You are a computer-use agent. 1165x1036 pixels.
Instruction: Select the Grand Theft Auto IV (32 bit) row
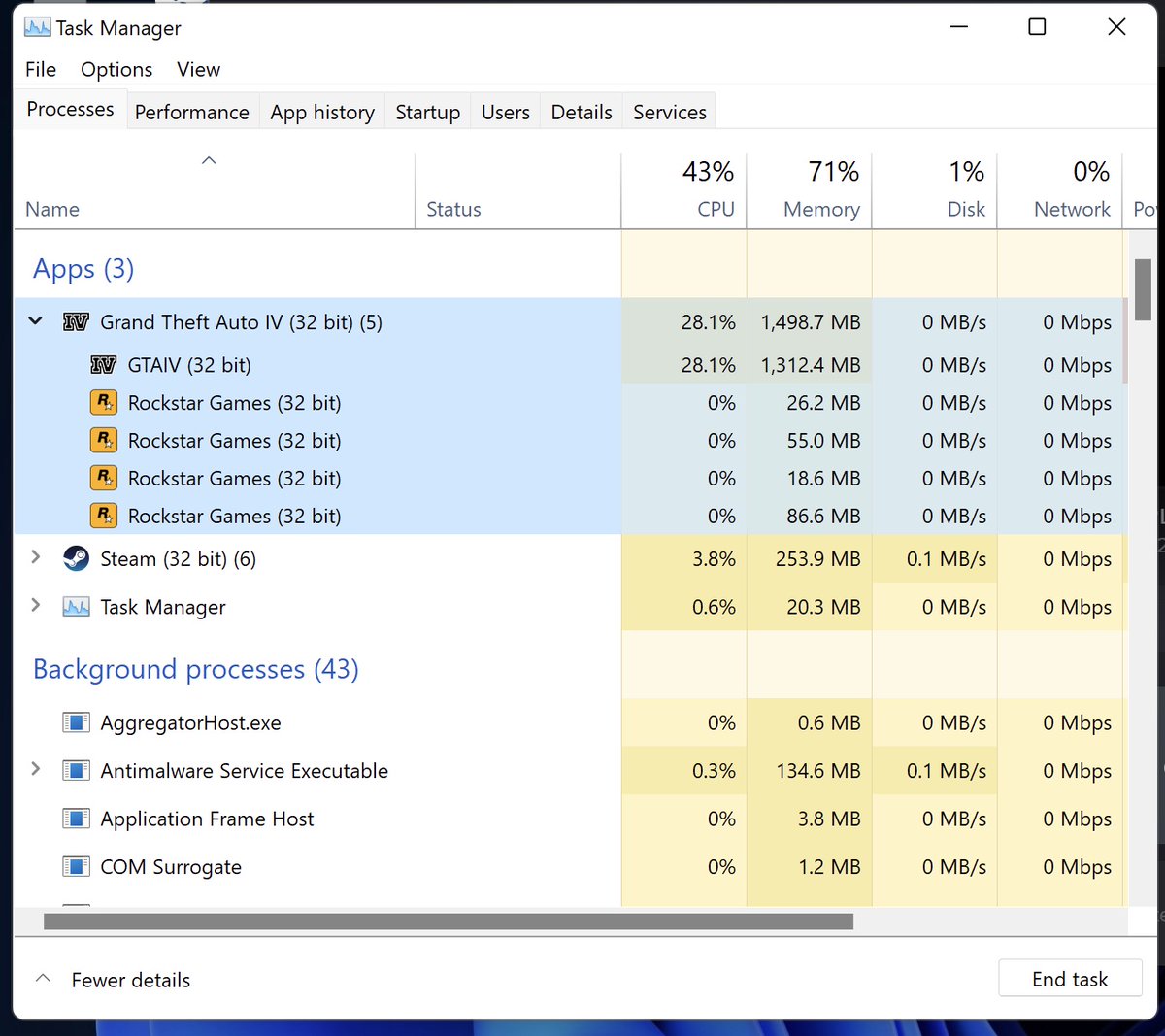pos(570,322)
